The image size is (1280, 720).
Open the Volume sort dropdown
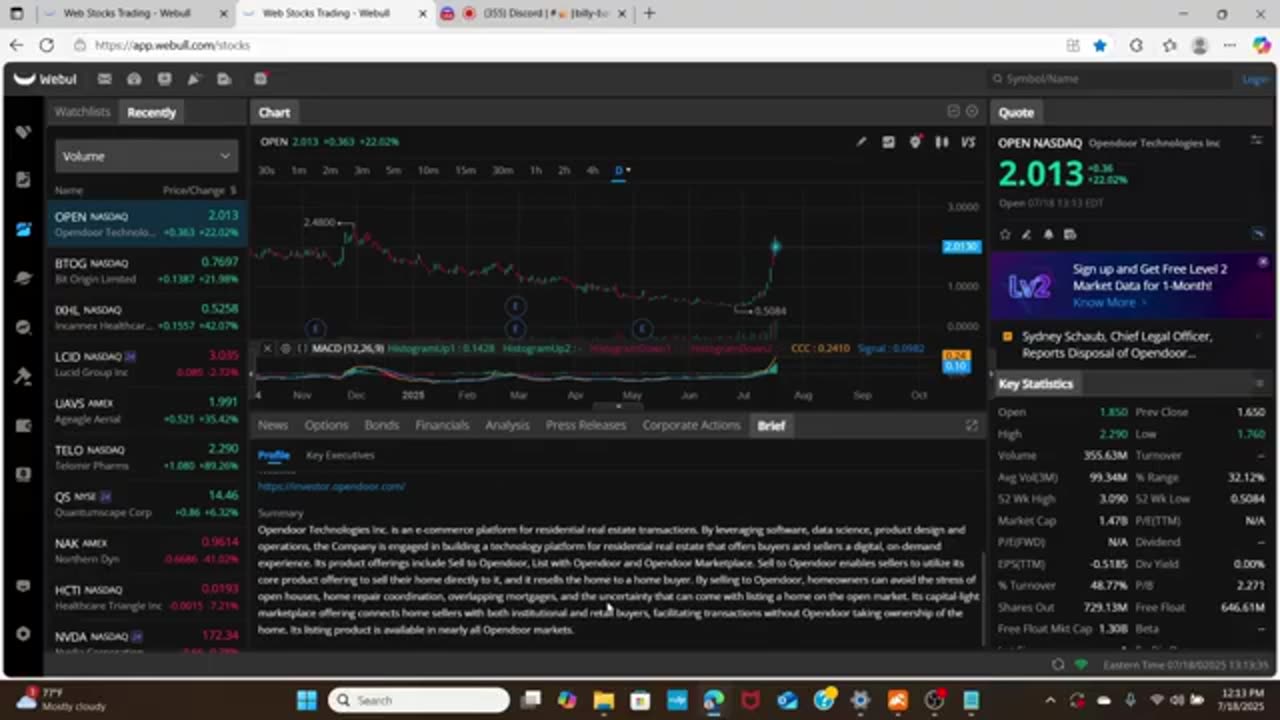tap(146, 156)
